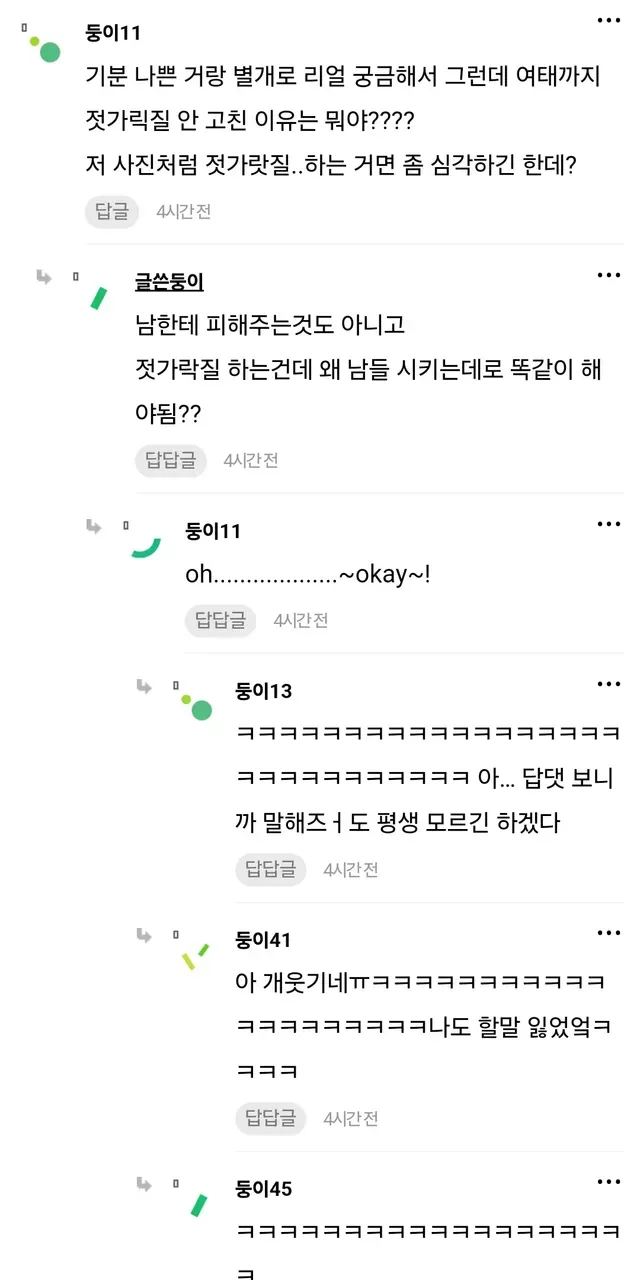Click the green arc avatar beside 둥이11's okay reply
This screenshot has height=1280, width=640.
pyautogui.click(x=146, y=547)
